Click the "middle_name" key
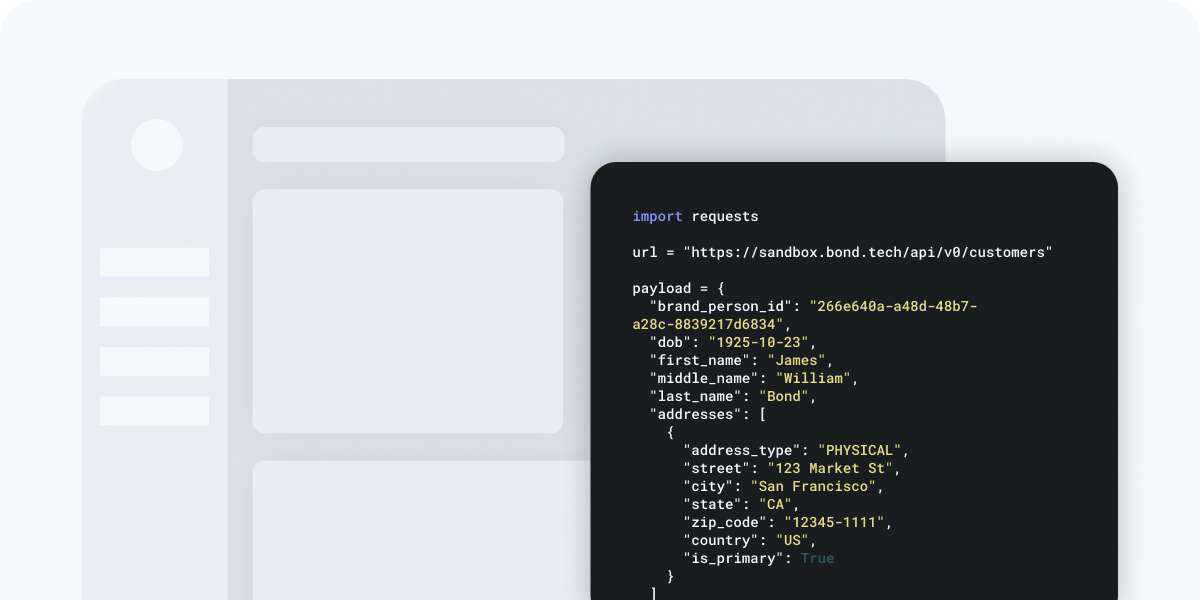This screenshot has width=1200, height=600. (x=704, y=378)
